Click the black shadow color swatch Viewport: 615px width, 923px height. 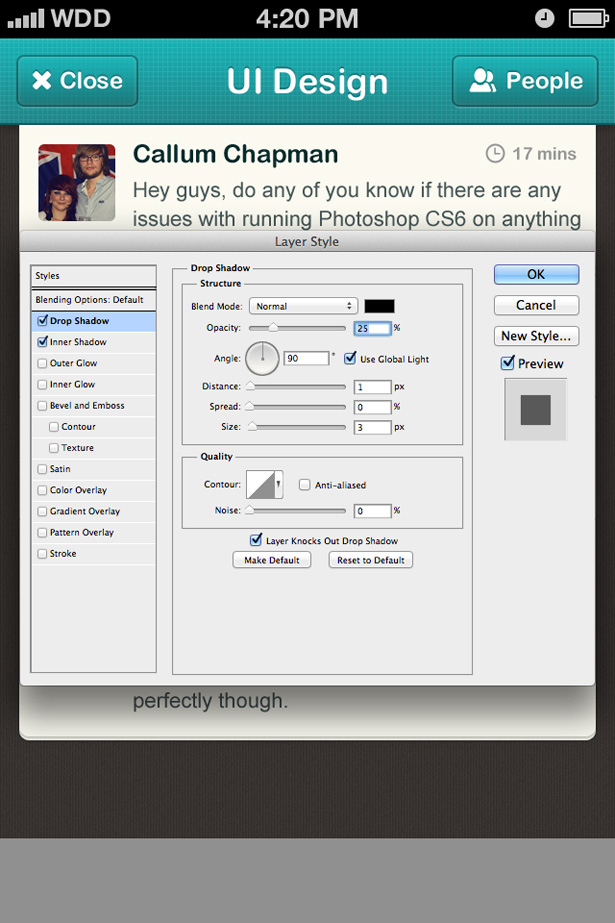coord(379,306)
